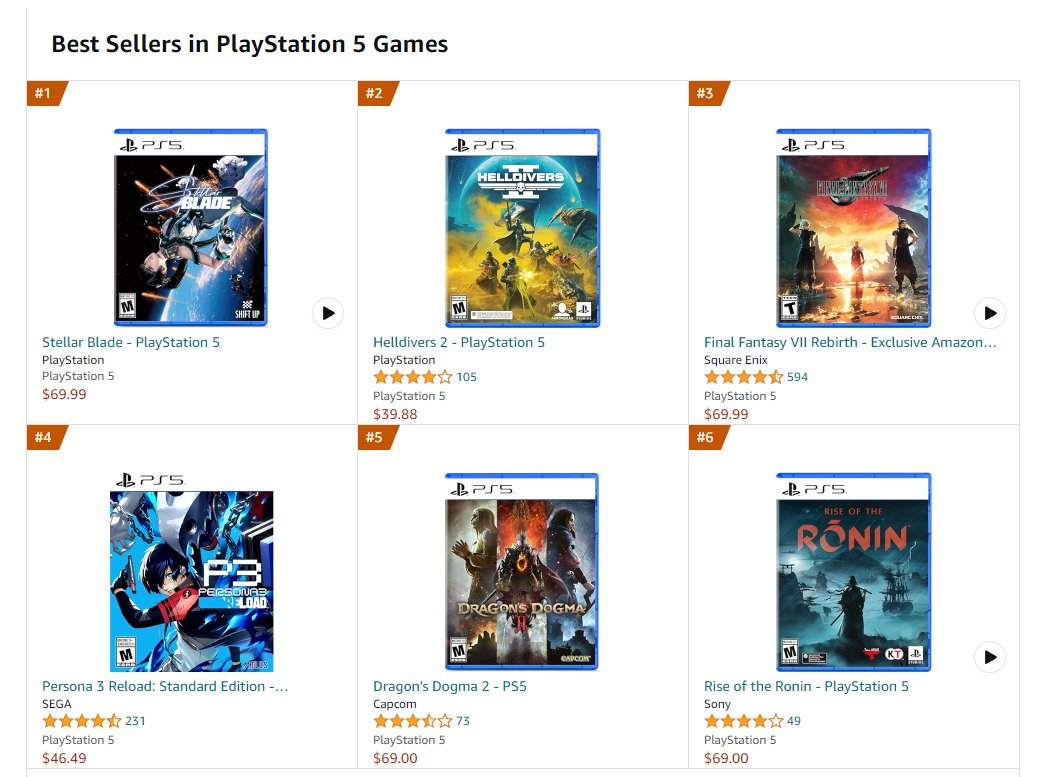Viewport: 1037px width, 777px height.
Task: View Final Fantasy VII star ratings with 594 reviews
Action: coord(756,378)
